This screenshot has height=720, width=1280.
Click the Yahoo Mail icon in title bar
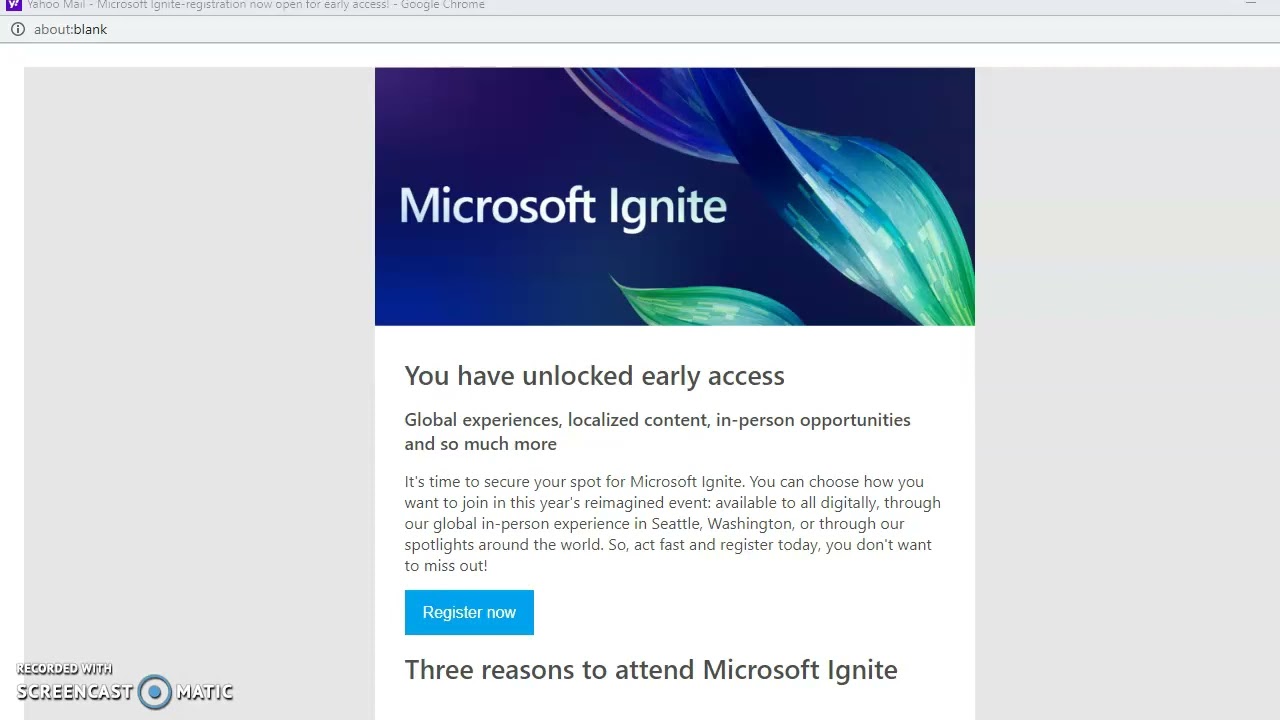coord(14,5)
